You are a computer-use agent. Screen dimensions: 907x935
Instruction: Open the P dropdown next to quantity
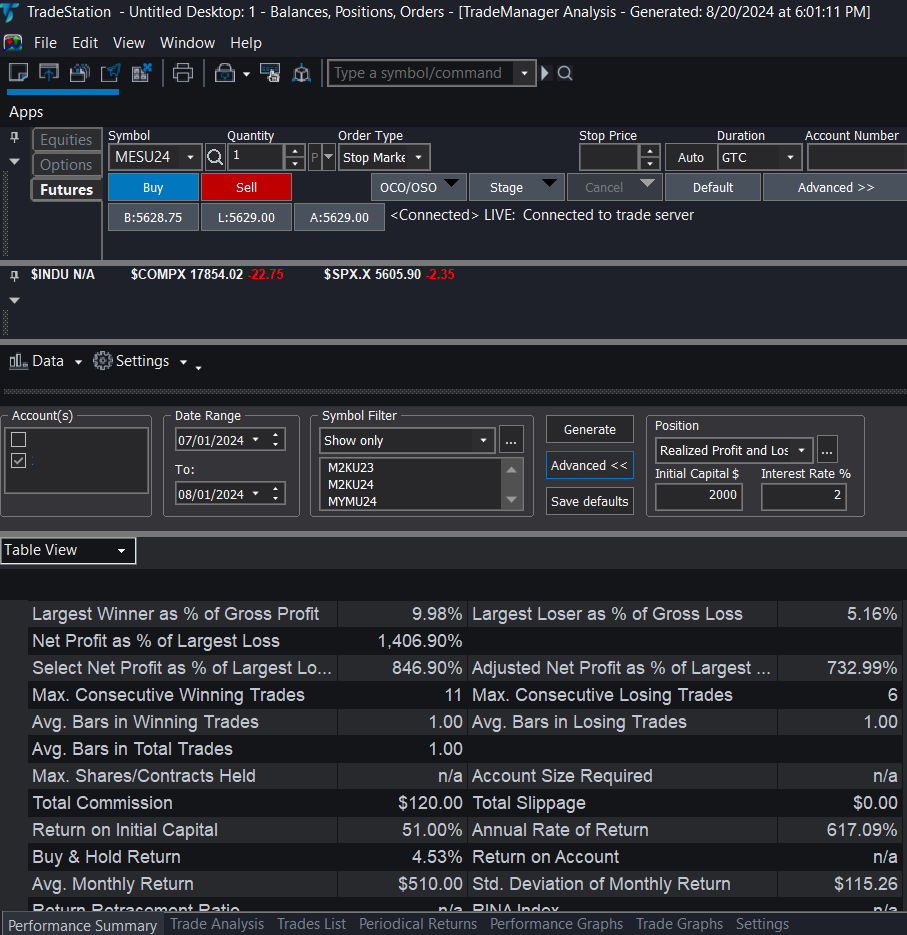[x=328, y=157]
